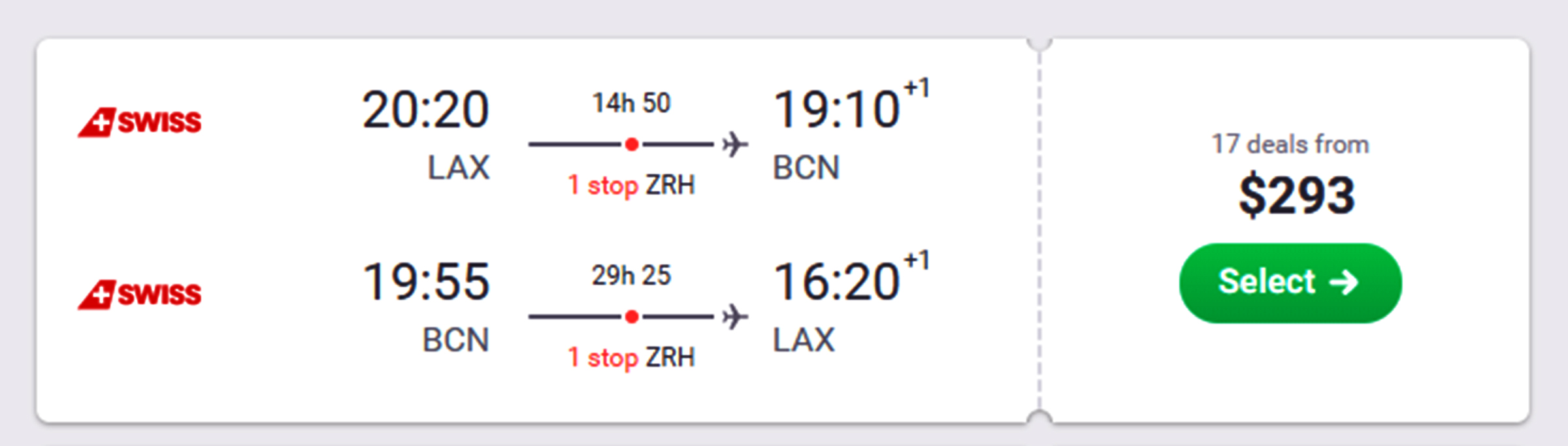
Task: Click the airplane icon on outbound route
Action: [735, 144]
